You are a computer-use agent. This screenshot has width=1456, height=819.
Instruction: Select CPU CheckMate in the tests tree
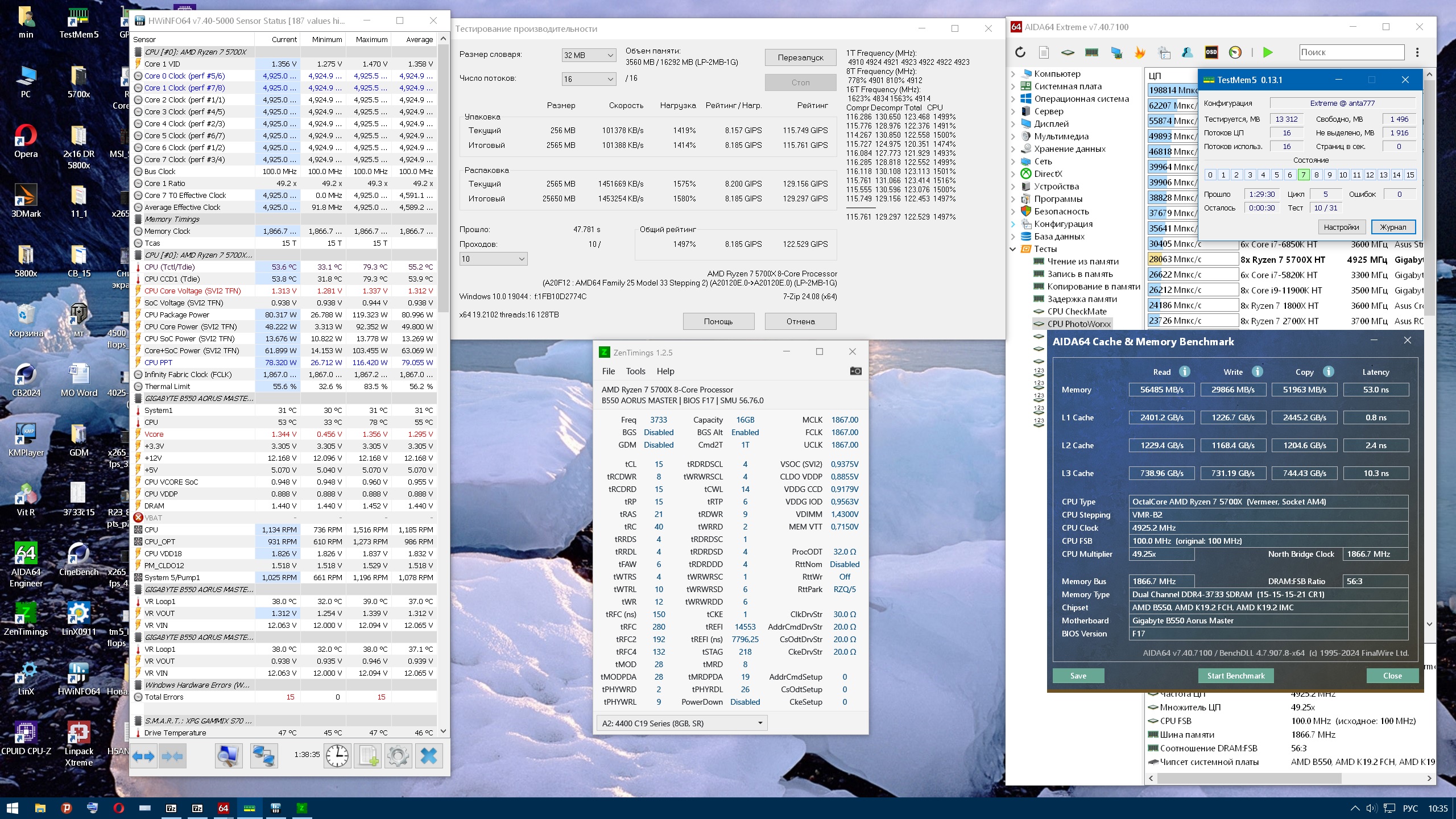click(x=1077, y=311)
